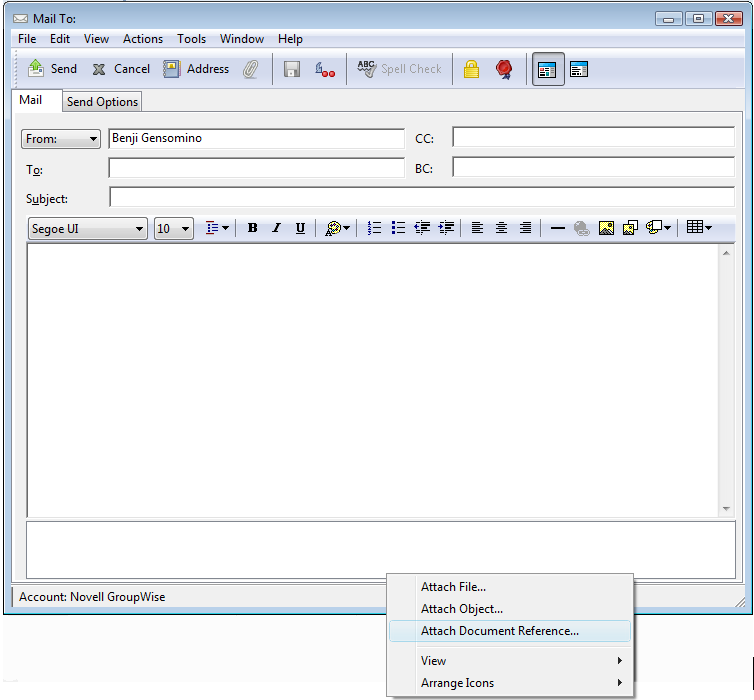Open the From: dropdown

coord(61,139)
